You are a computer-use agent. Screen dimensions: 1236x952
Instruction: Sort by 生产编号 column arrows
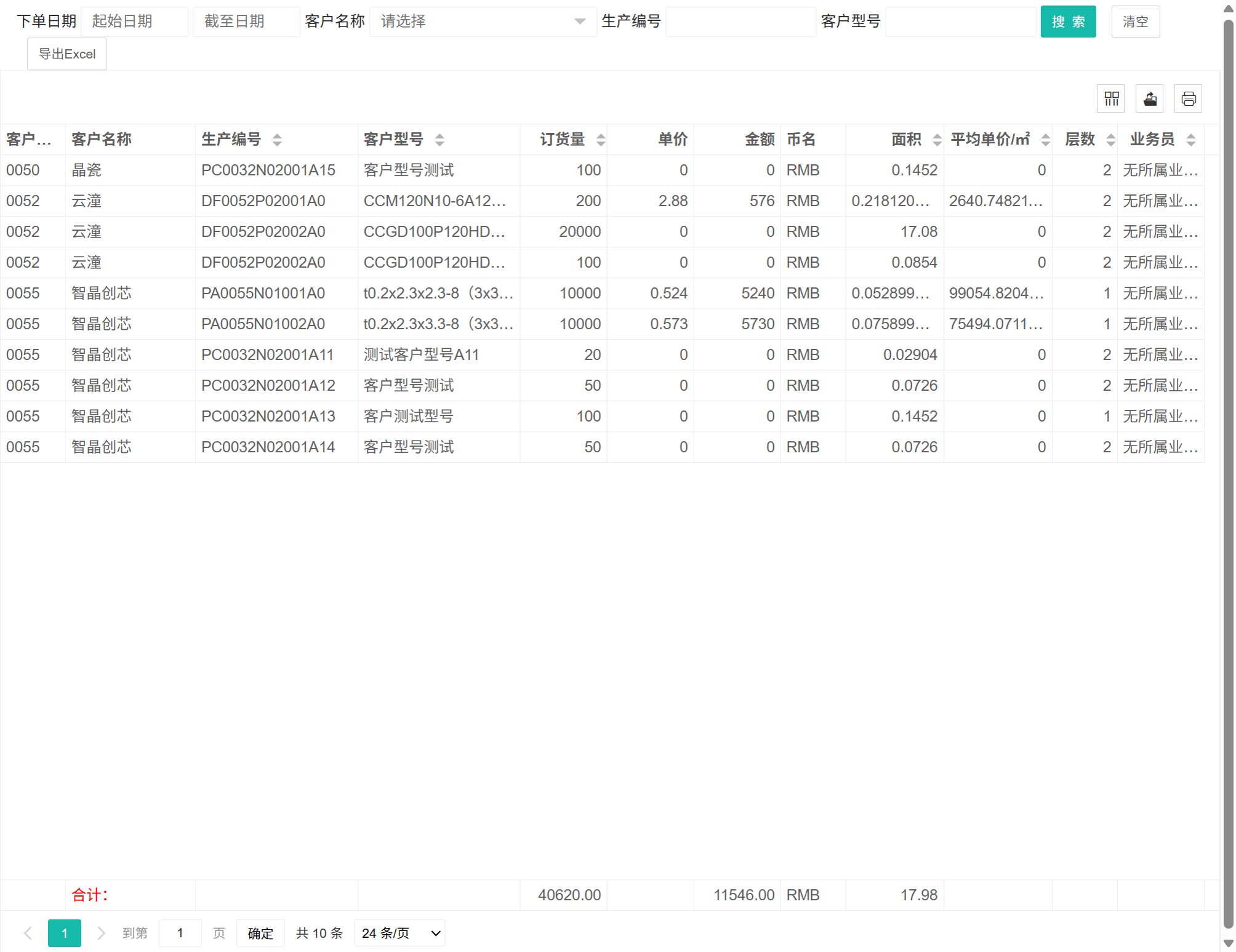(277, 140)
